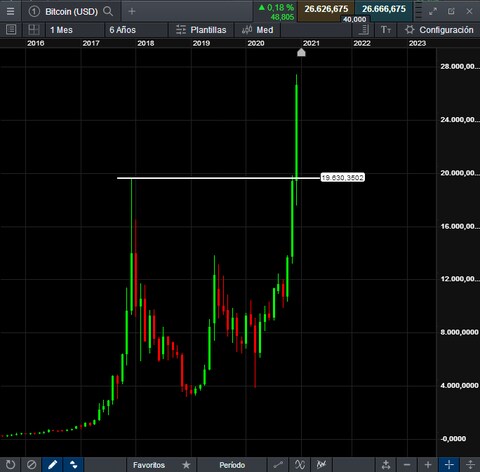This screenshot has height=472, width=480.
Task: Click the 2018 label on the time axis
Action: [x=146, y=43]
